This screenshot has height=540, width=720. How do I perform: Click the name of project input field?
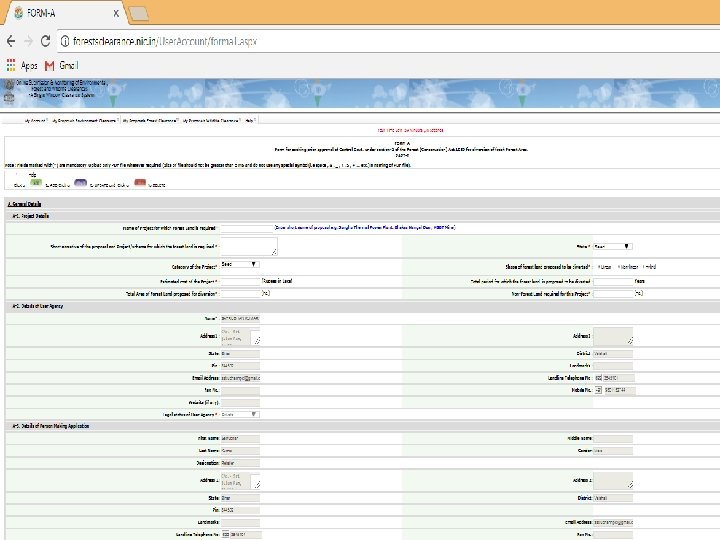247,228
